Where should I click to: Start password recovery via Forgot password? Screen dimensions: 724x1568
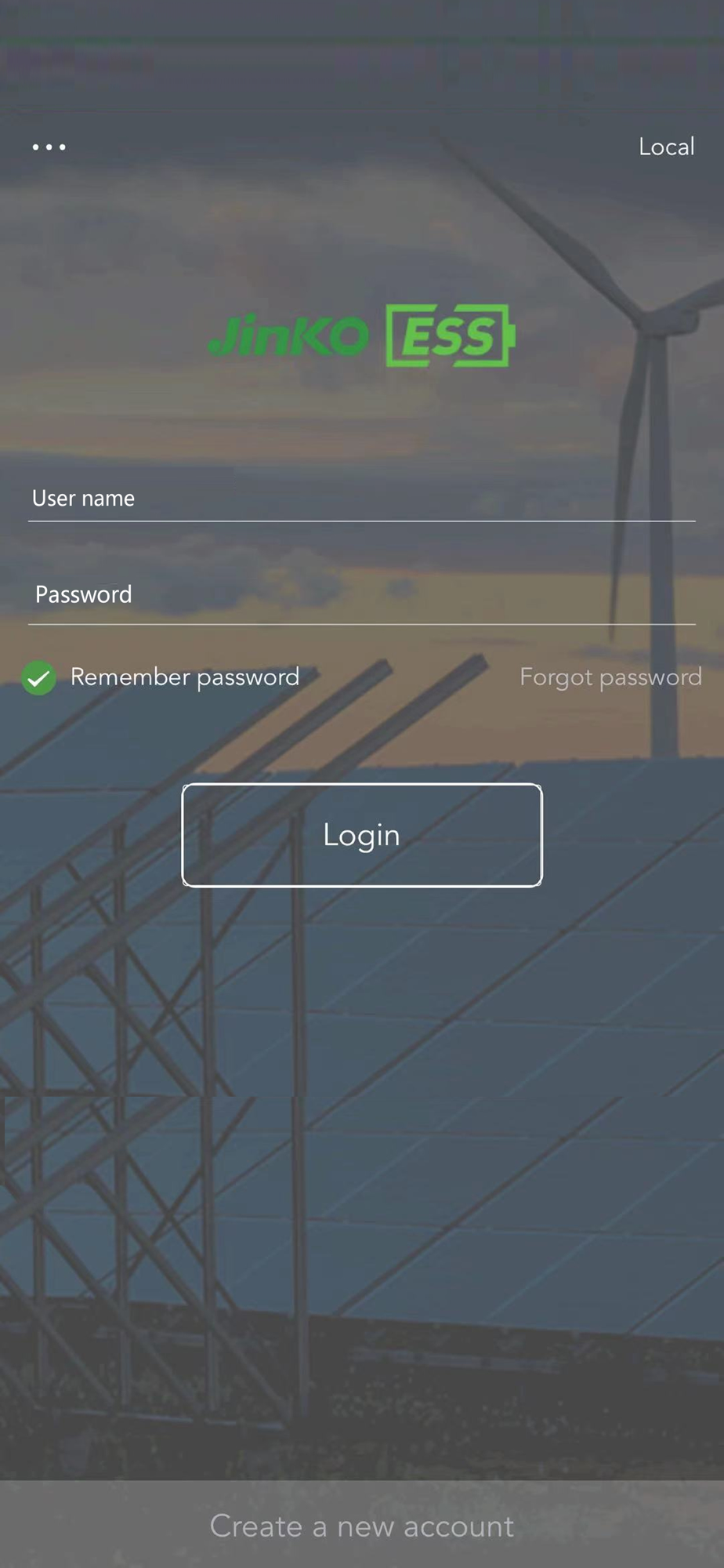610,677
